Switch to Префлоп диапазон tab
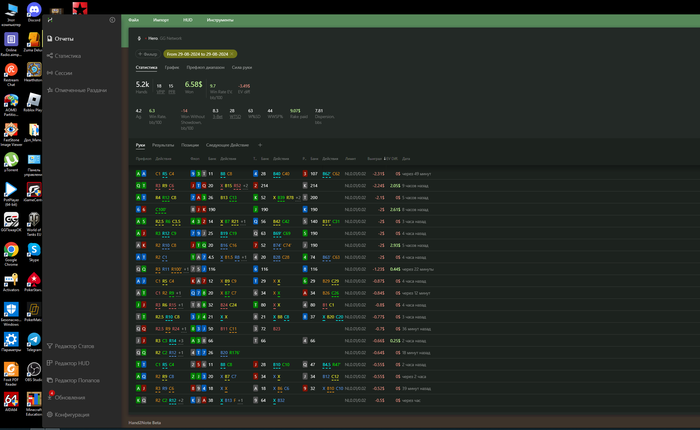The image size is (700, 430). 205,67
